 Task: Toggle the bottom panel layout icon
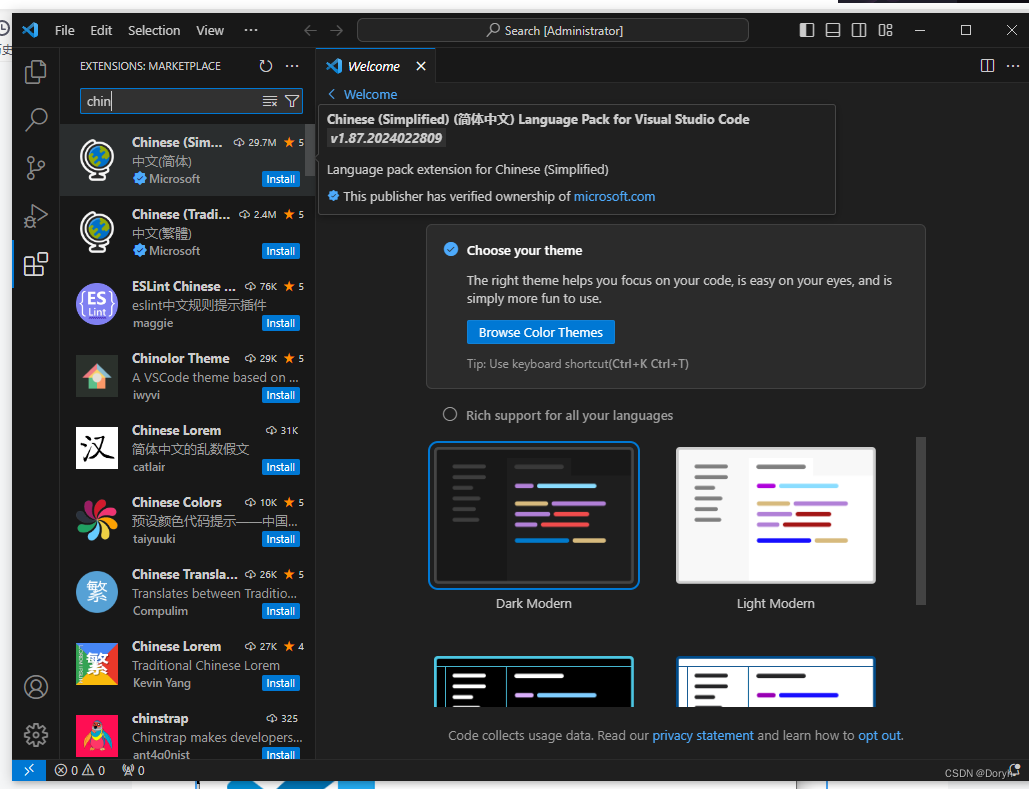(833, 30)
